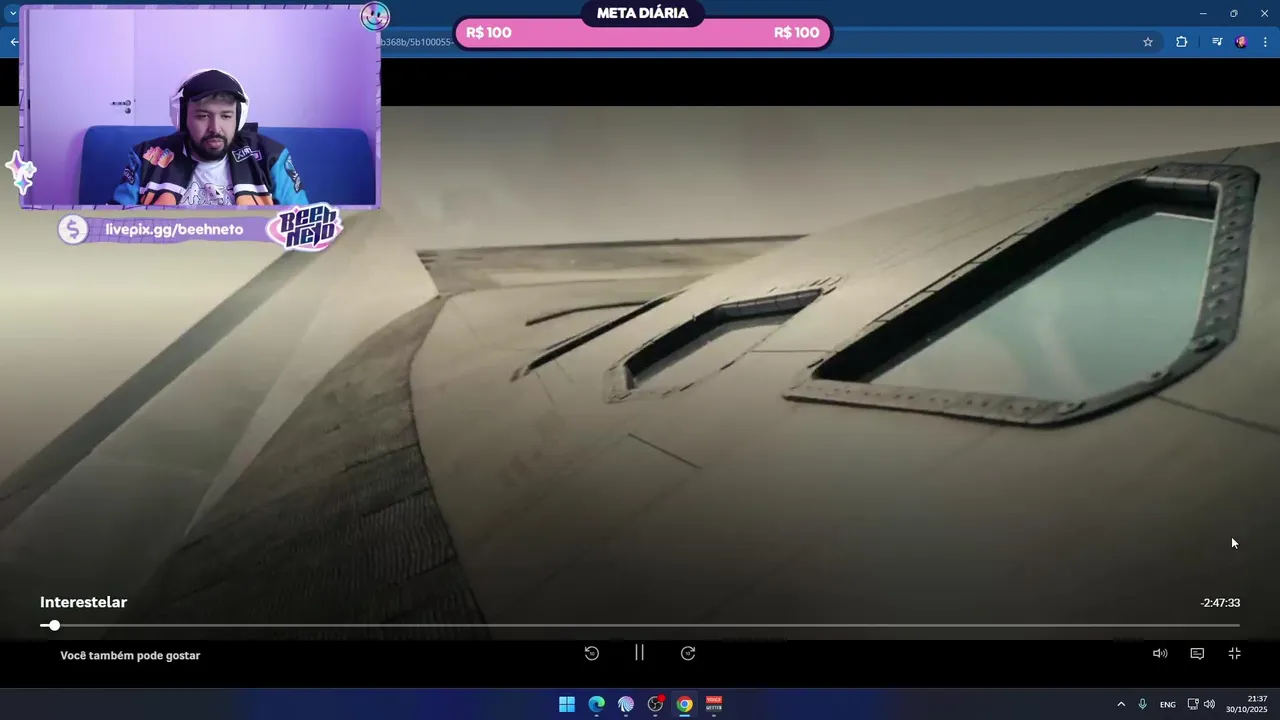
Task: Exit fullscreen player mode
Action: pyautogui.click(x=1235, y=653)
